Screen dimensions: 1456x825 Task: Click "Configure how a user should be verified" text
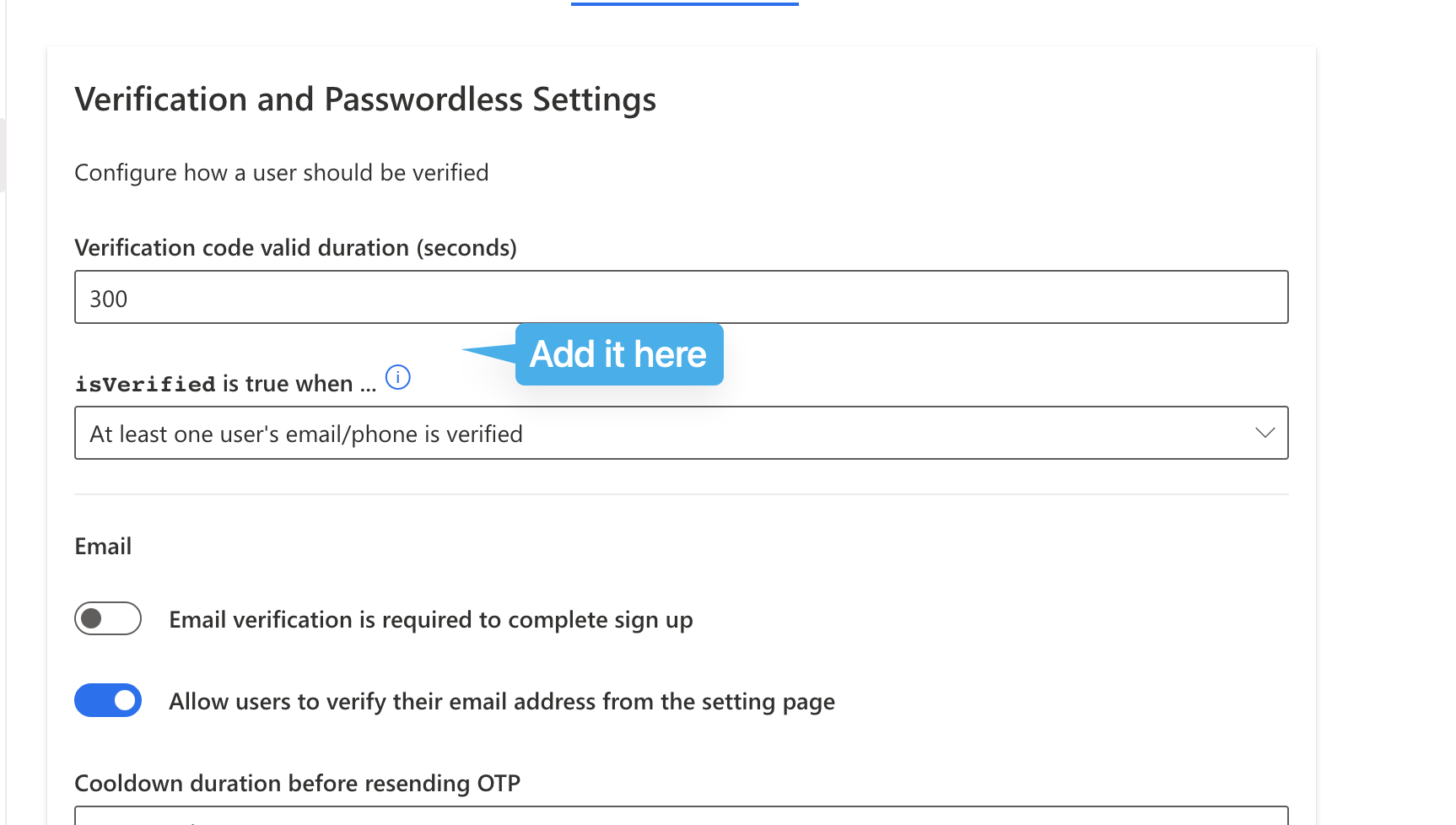[x=282, y=172]
